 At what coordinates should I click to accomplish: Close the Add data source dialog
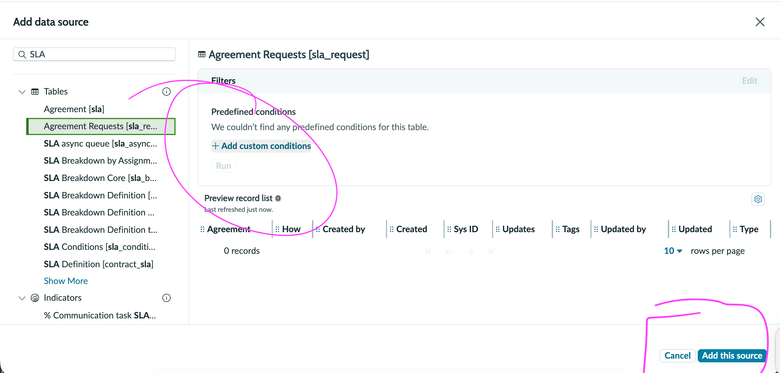point(760,22)
